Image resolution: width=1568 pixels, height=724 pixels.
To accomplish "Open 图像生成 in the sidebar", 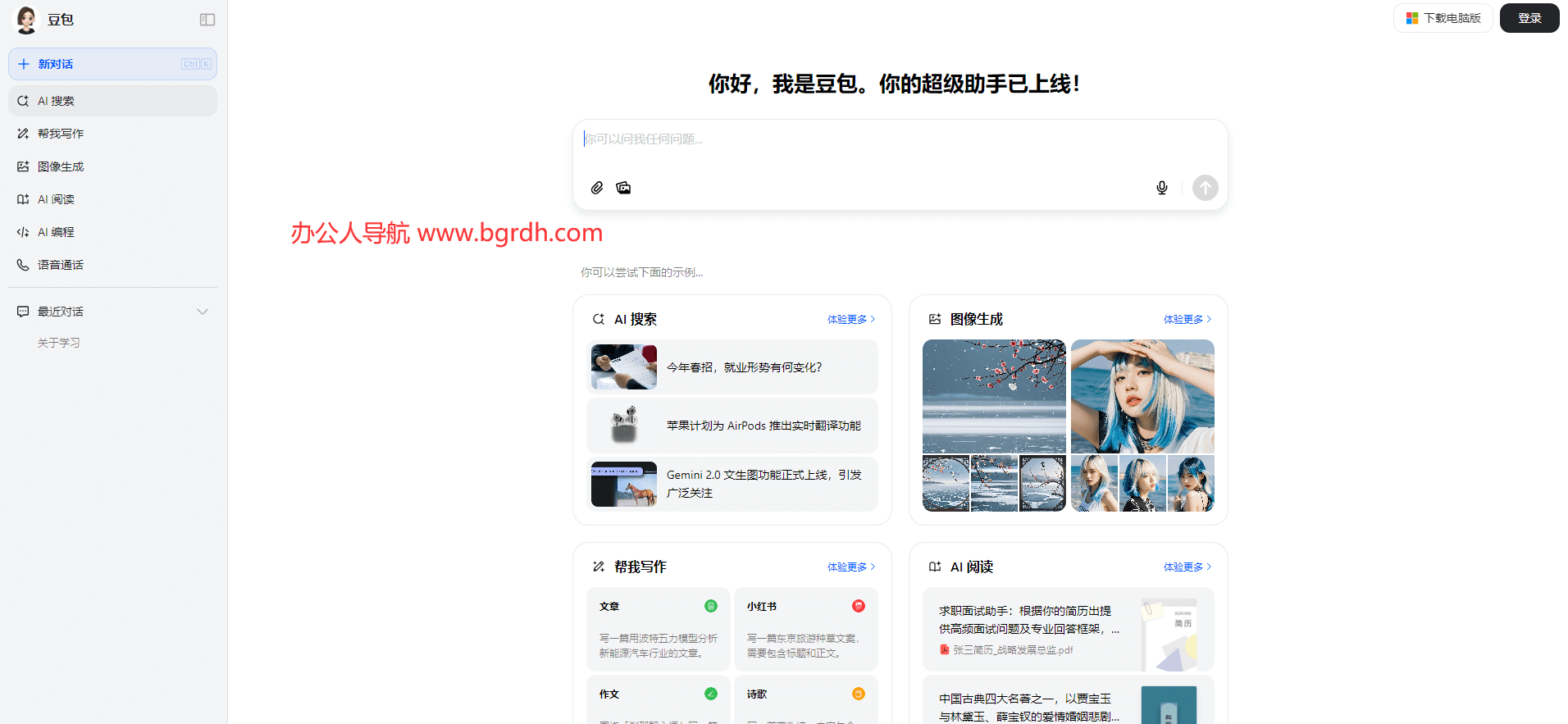I will [112, 166].
